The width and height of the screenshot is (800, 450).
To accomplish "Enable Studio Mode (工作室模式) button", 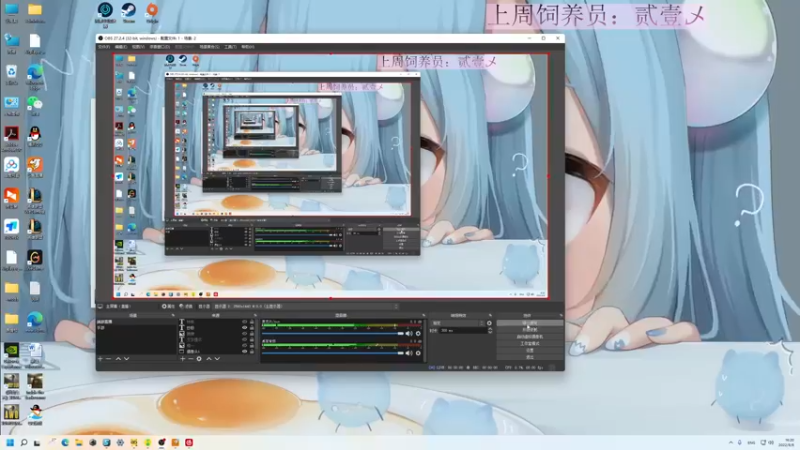I will click(x=530, y=344).
